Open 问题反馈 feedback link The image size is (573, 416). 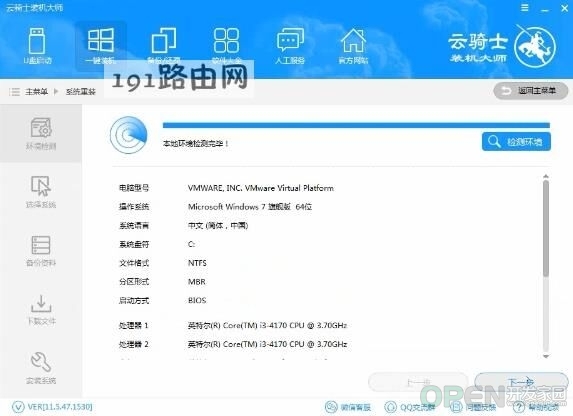[x=473, y=406]
